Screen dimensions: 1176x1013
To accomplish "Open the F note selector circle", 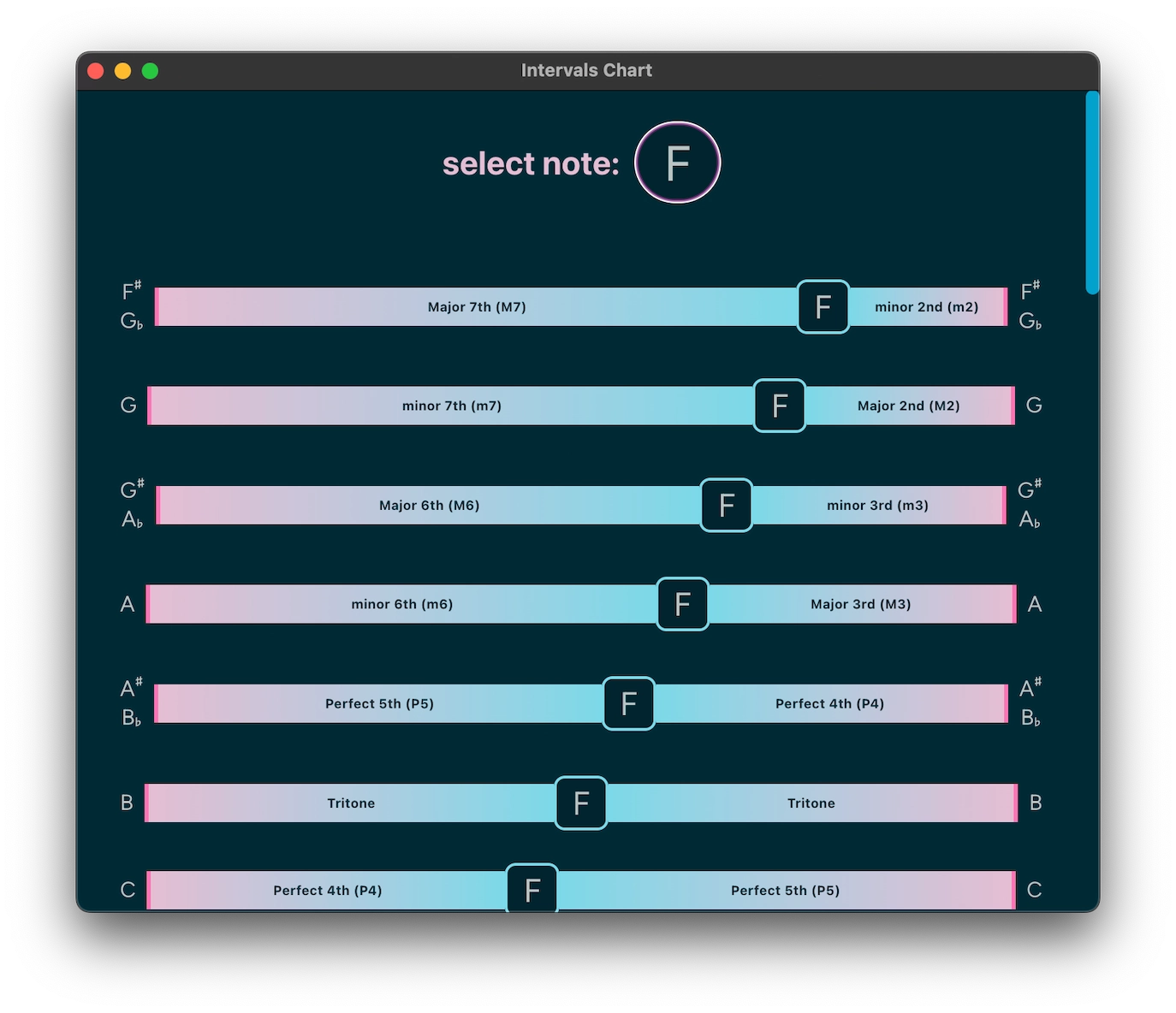I will [x=677, y=163].
